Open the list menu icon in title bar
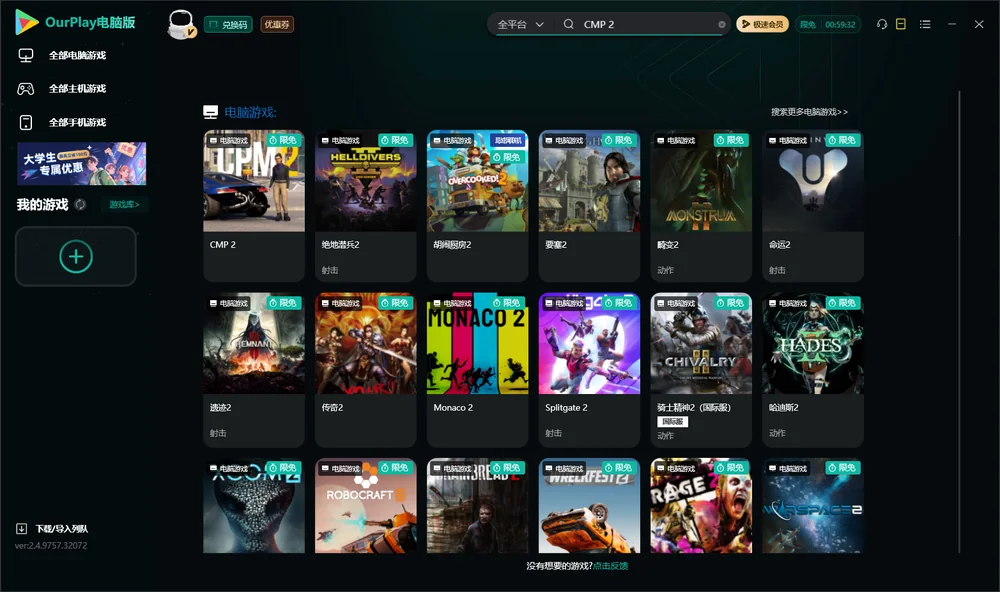 point(925,24)
